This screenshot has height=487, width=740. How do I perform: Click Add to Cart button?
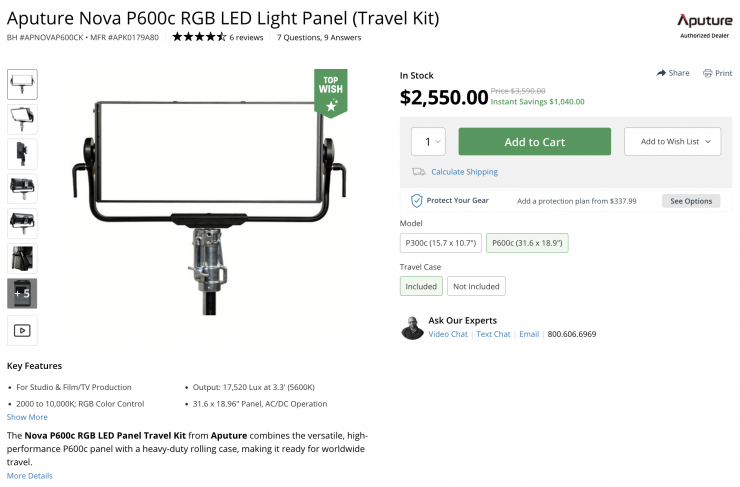tap(534, 142)
